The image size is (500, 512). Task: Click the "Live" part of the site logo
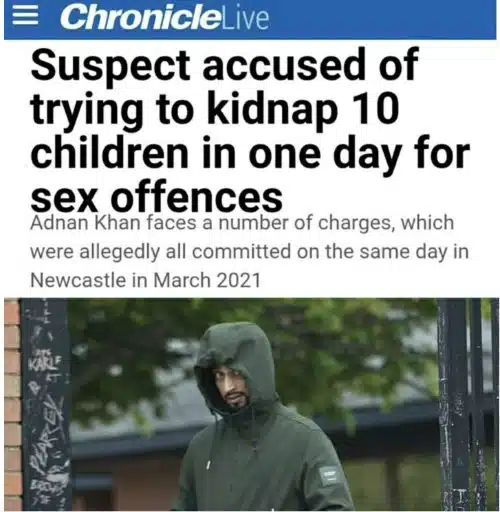[245, 19]
